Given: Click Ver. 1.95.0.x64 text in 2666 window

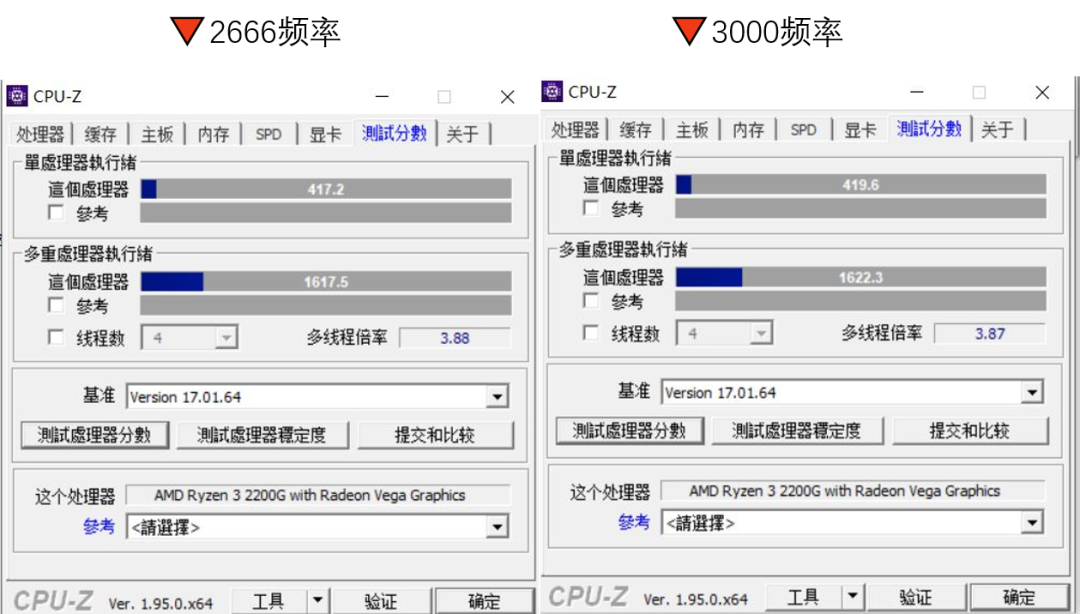Looking at the screenshot, I should [160, 604].
